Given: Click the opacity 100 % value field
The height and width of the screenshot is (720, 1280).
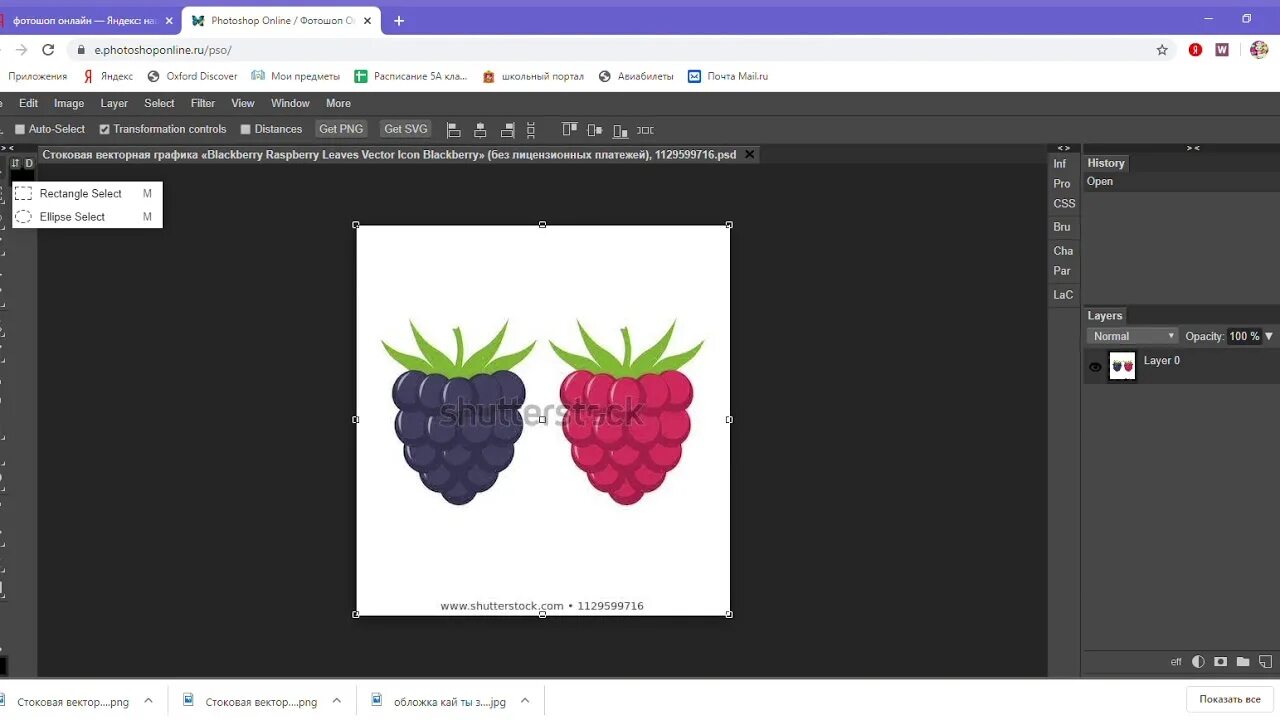Looking at the screenshot, I should tap(1244, 336).
